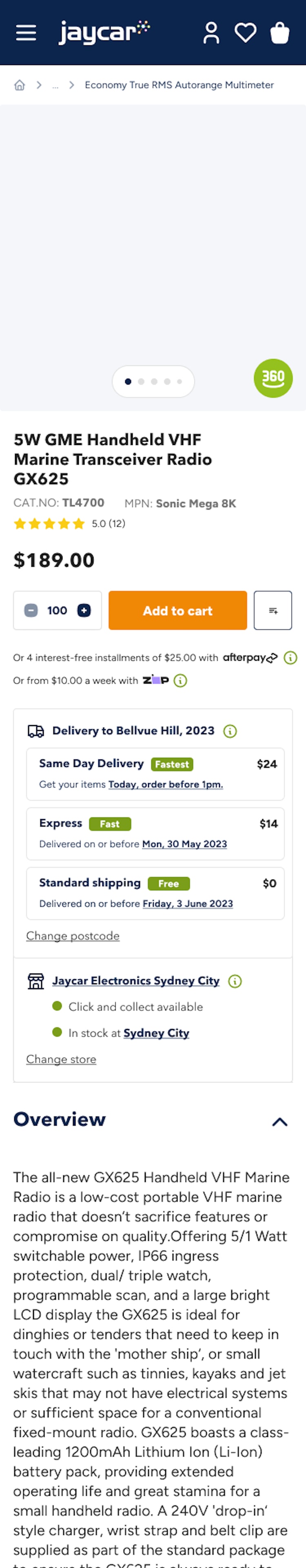Click Change postcode link
The height and width of the screenshot is (1568, 306).
pos(72,936)
